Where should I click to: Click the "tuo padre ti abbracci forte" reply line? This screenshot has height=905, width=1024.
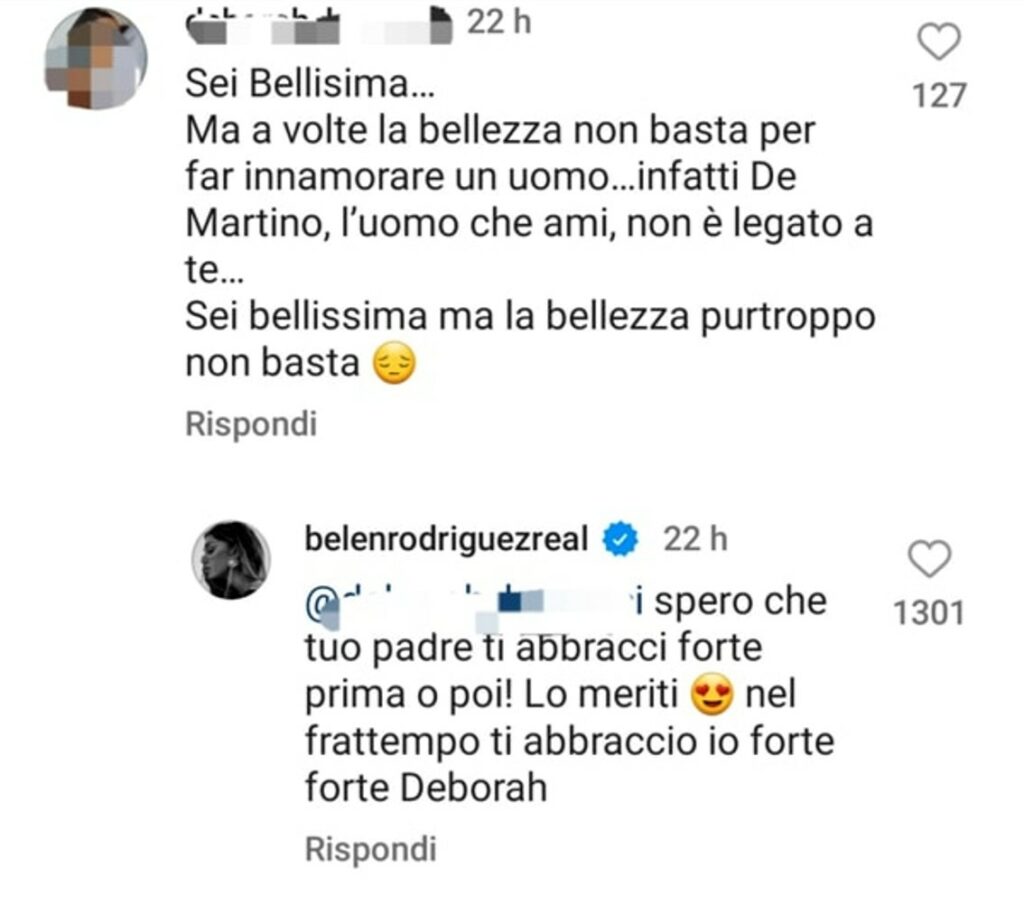(x=534, y=648)
